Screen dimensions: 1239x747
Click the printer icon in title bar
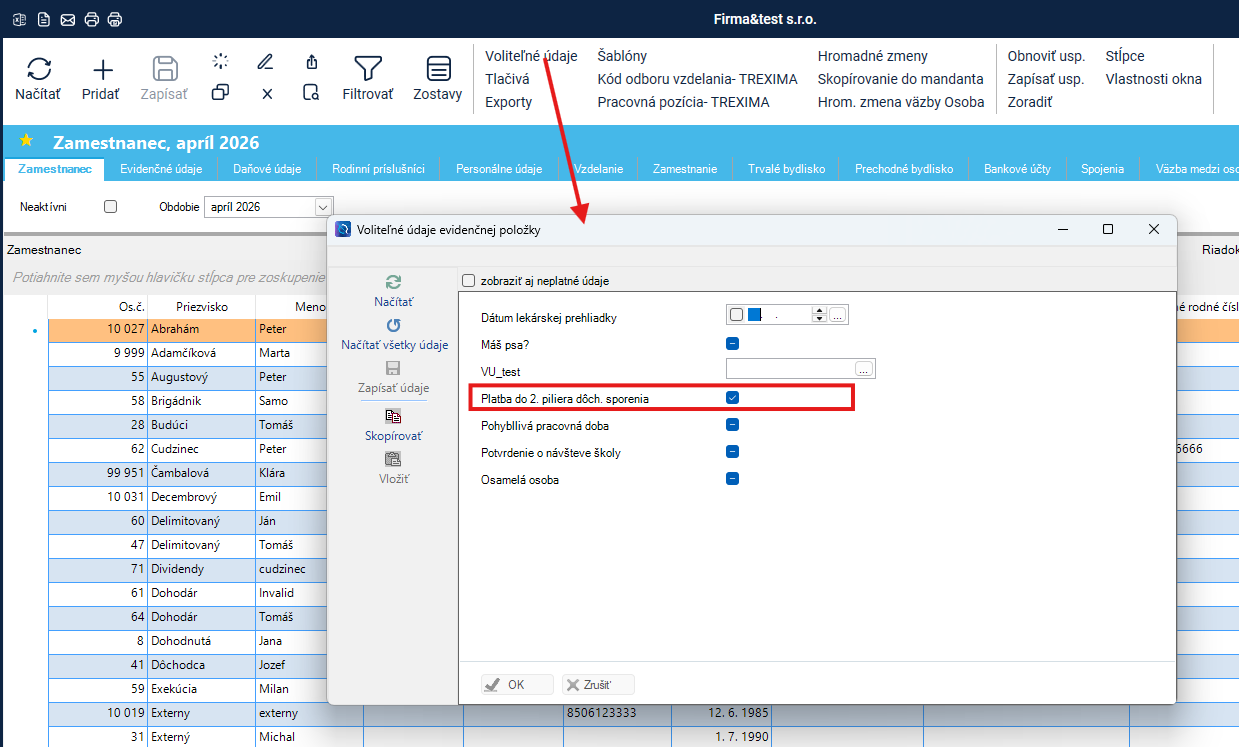[x=92, y=19]
